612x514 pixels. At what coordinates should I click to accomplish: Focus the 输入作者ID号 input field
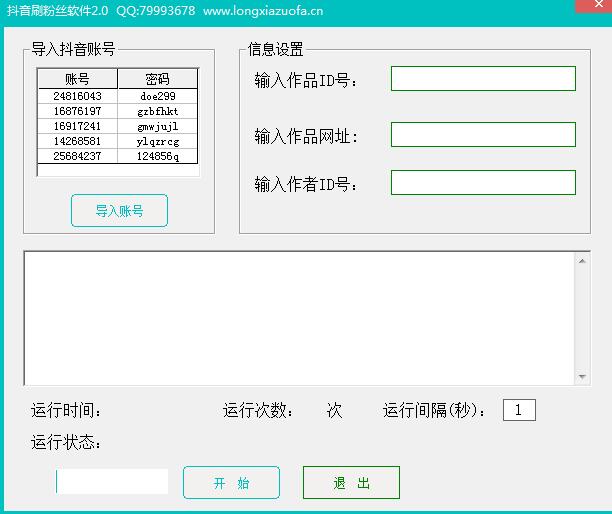[483, 182]
